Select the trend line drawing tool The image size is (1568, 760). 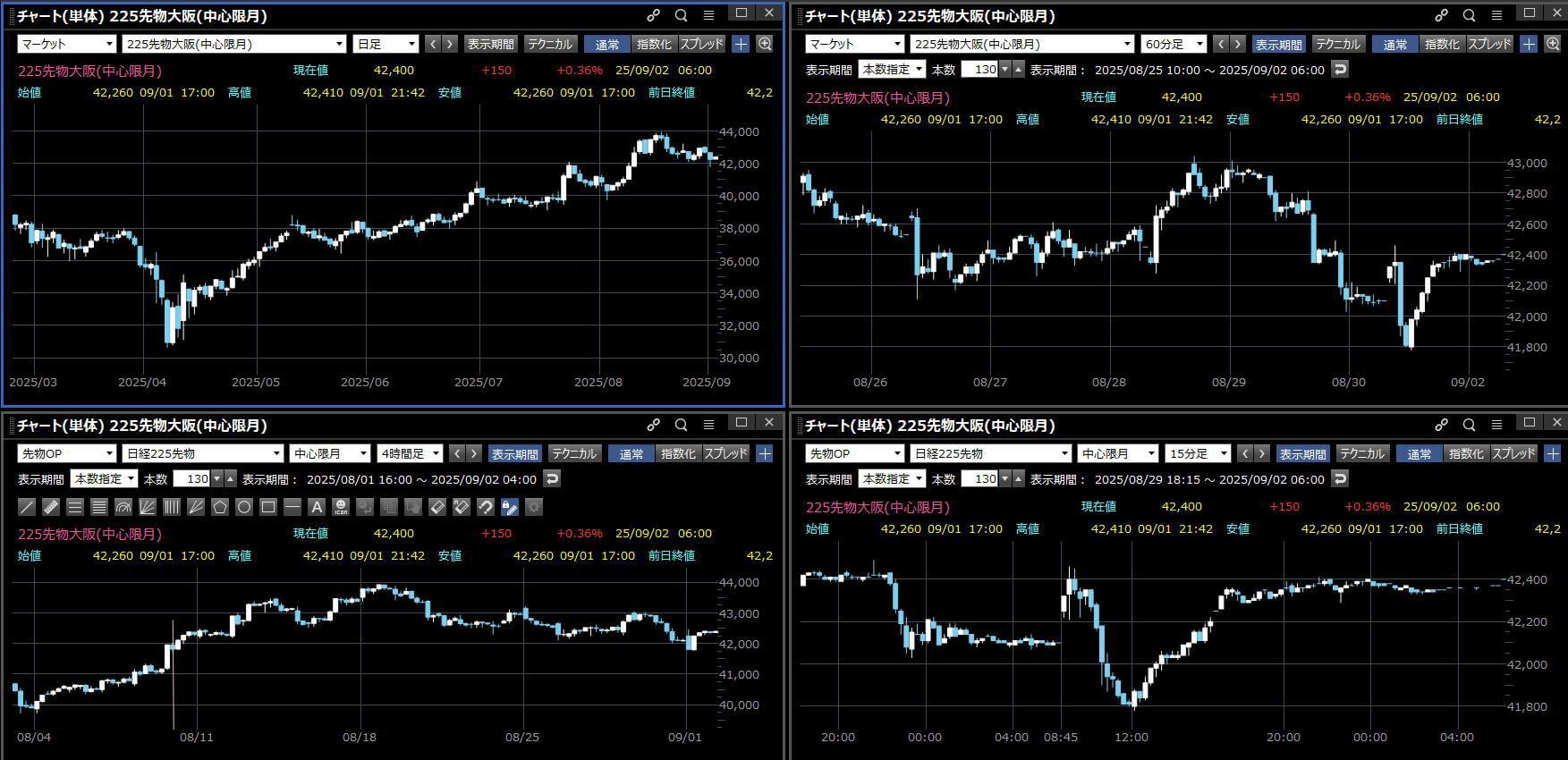27,507
